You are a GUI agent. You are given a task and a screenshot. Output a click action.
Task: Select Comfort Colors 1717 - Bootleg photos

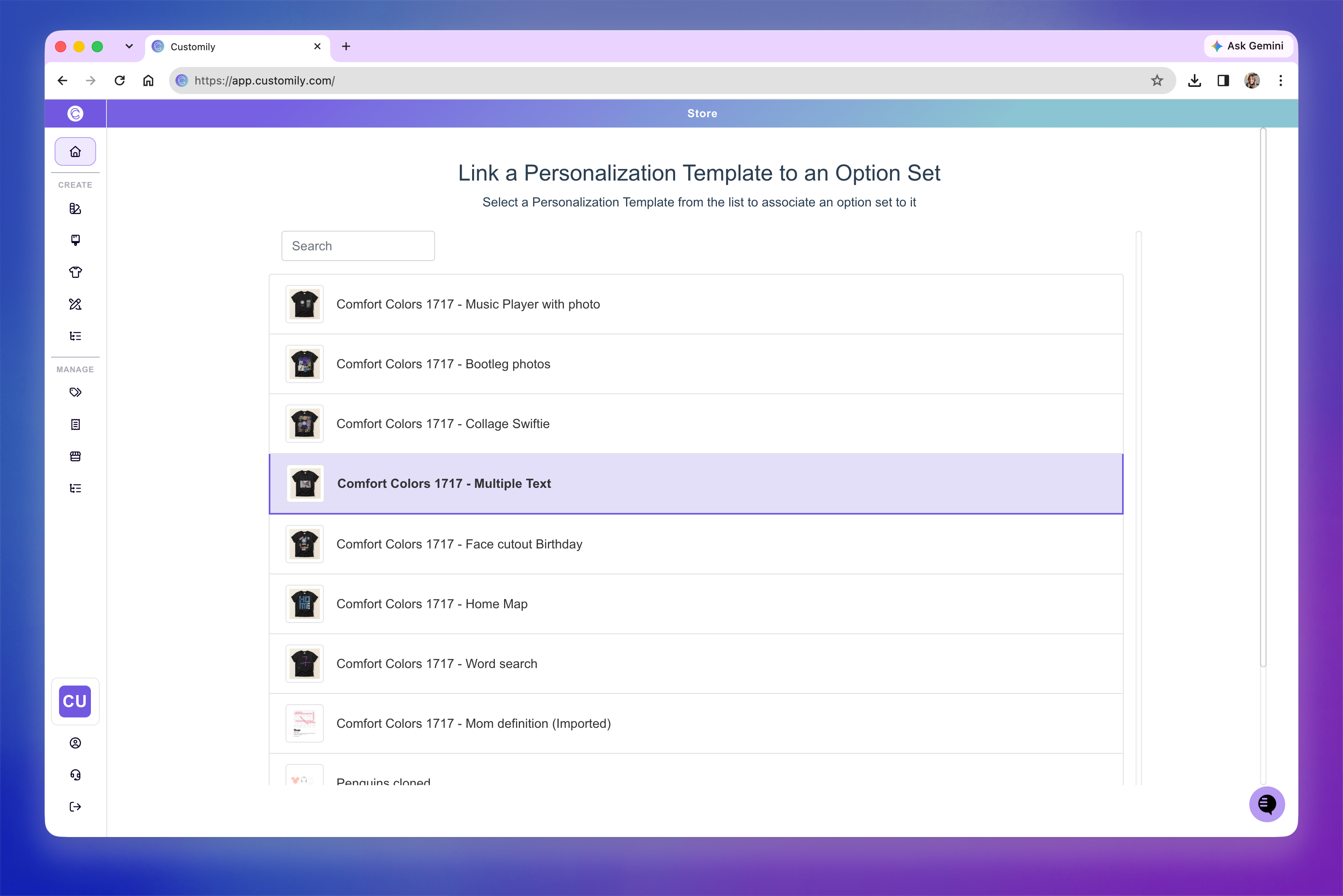696,364
